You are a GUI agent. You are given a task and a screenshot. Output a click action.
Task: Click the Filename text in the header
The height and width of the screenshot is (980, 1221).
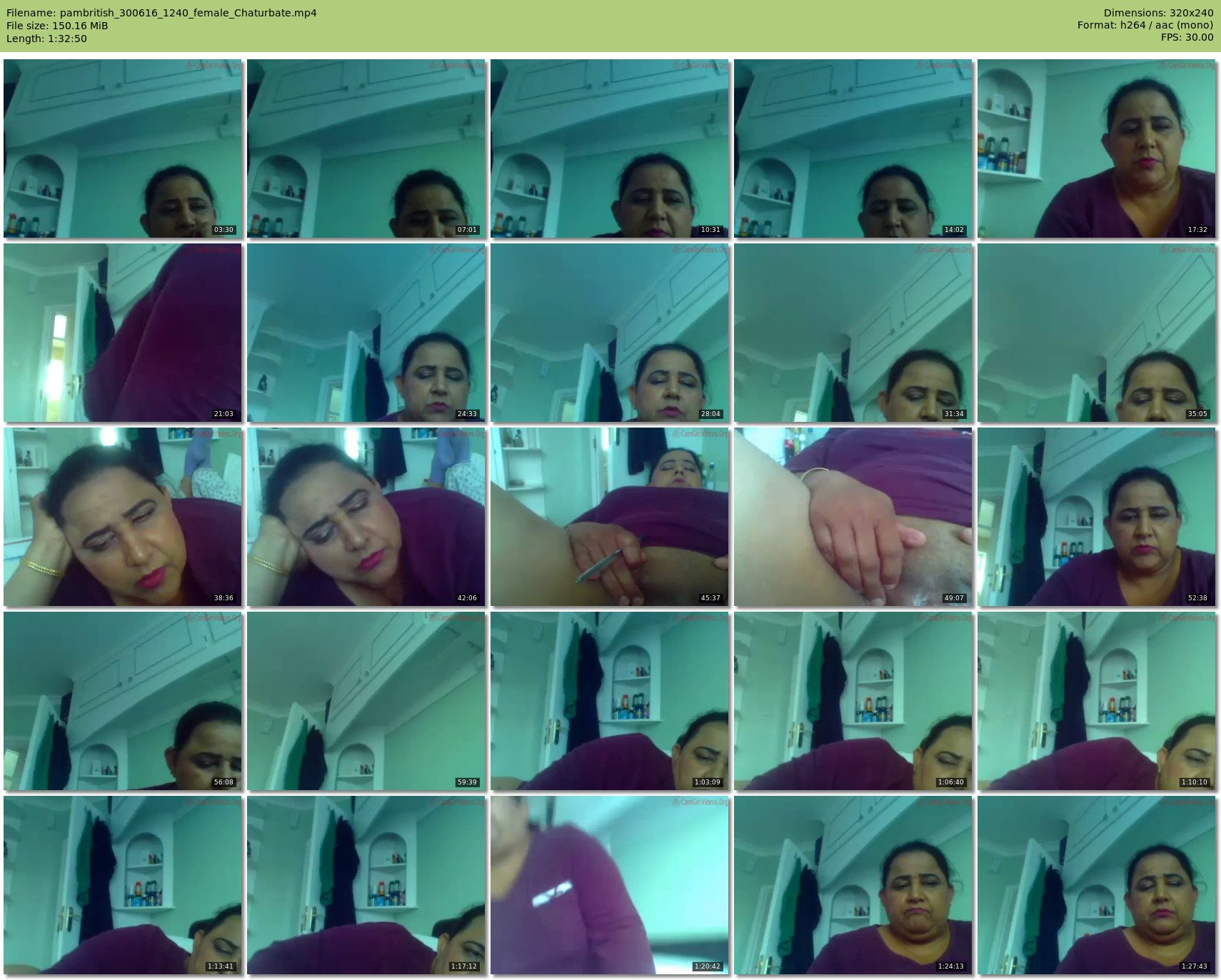coord(161,13)
